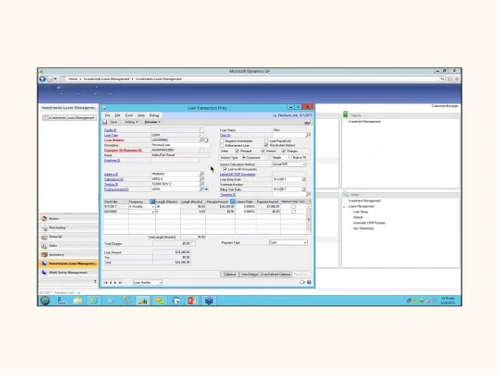500x375 pixels.
Task: Click the blue icon beside Interest Rate column header
Action: click(x=233, y=202)
